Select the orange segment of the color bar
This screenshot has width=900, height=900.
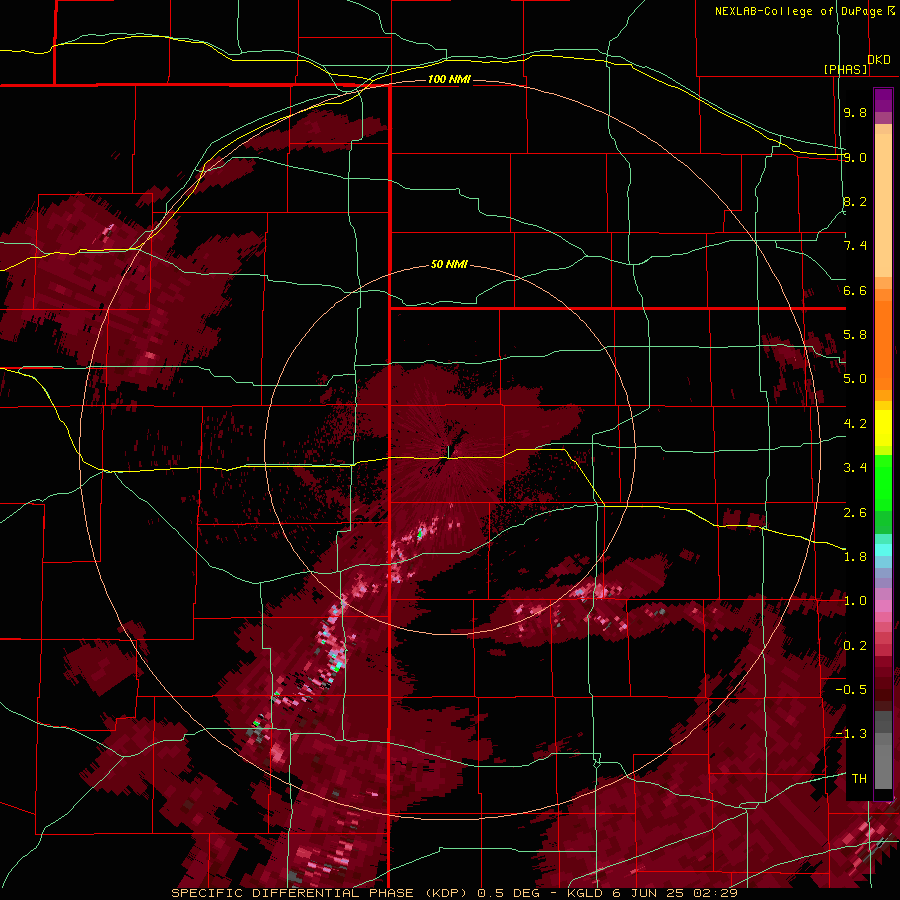click(883, 343)
